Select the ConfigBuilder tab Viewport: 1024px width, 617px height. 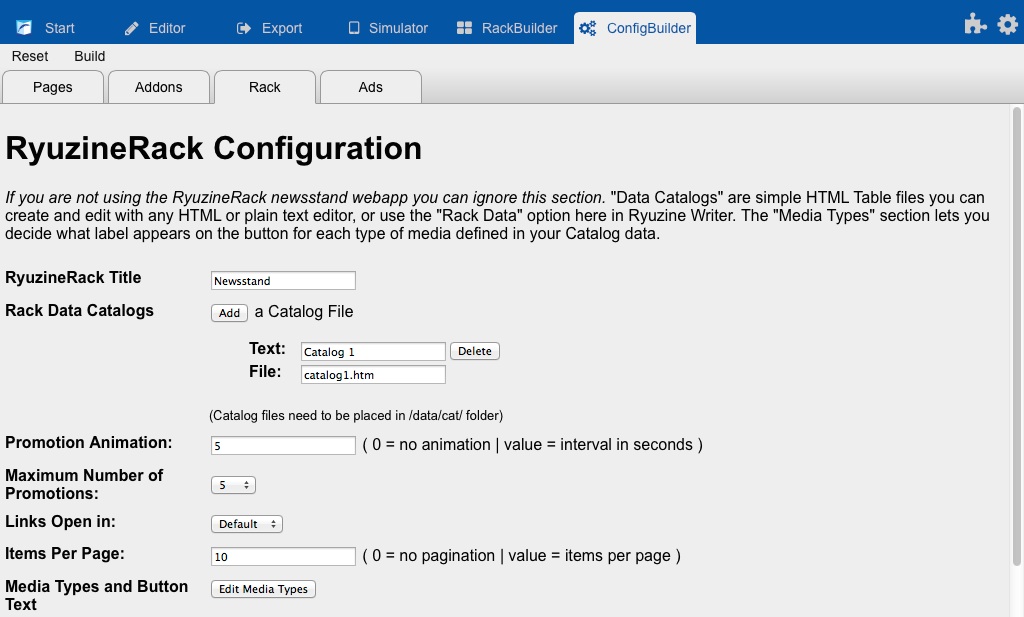tap(635, 28)
